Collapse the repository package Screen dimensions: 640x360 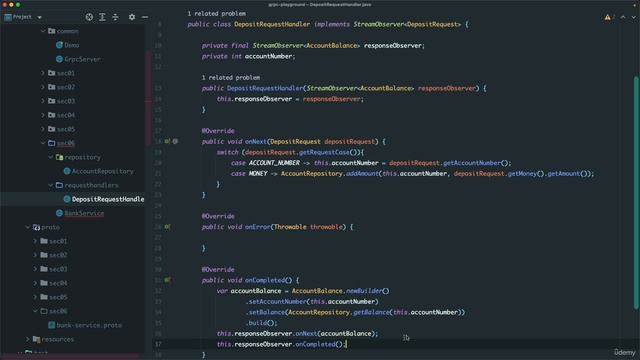point(51,157)
